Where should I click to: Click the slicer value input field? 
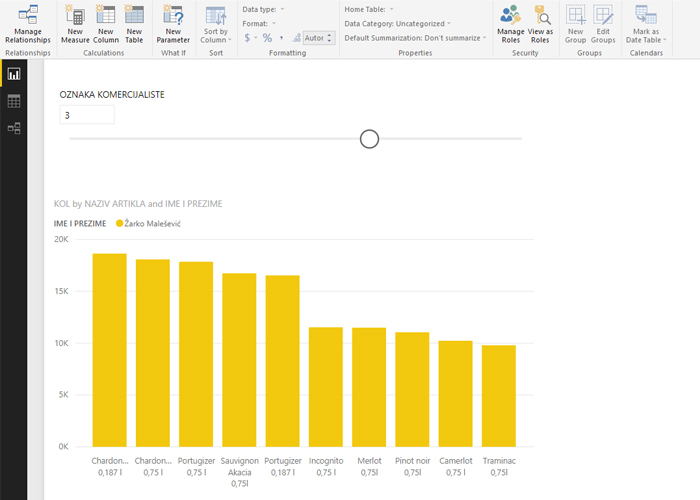pos(87,116)
